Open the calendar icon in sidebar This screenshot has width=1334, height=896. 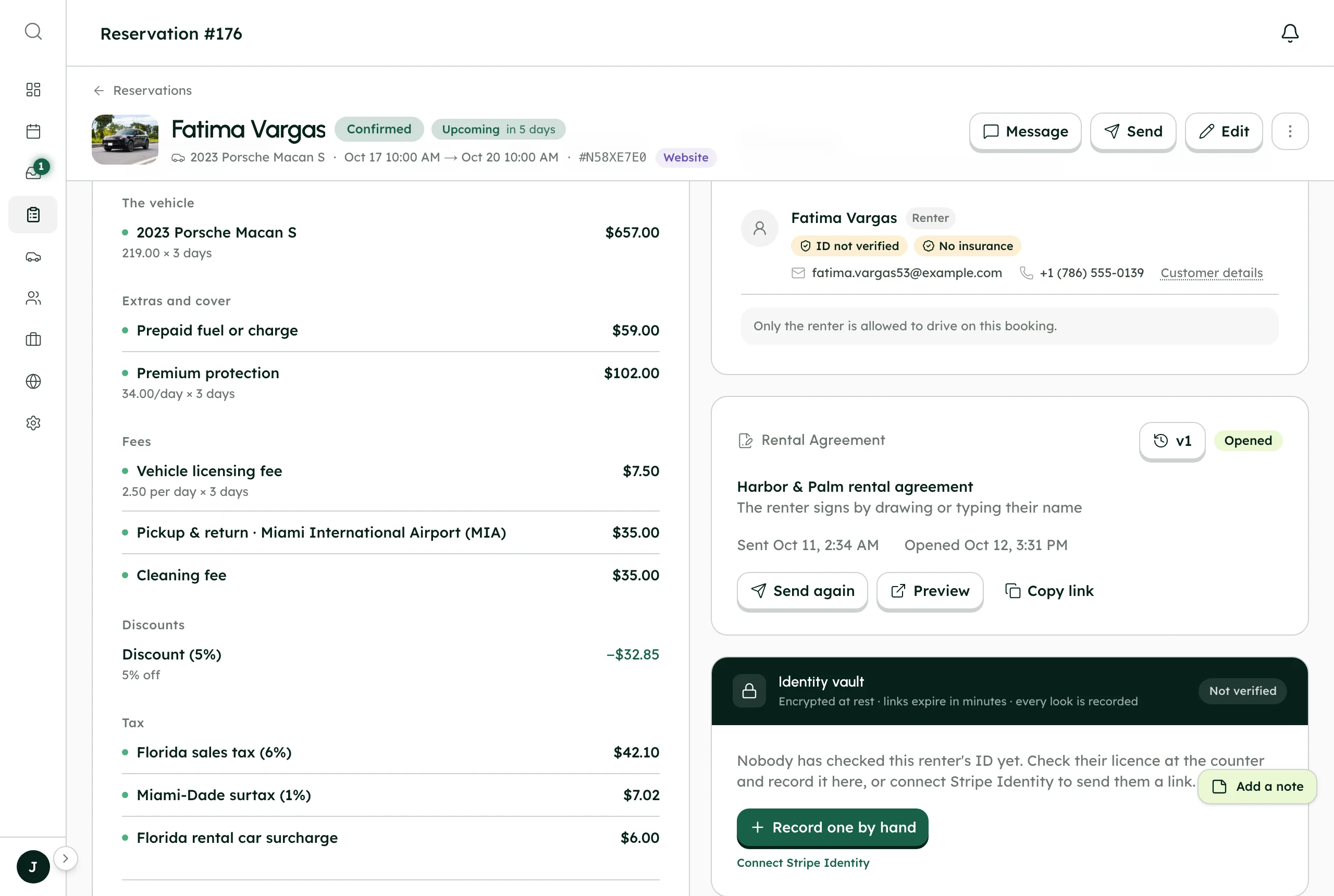coord(33,131)
